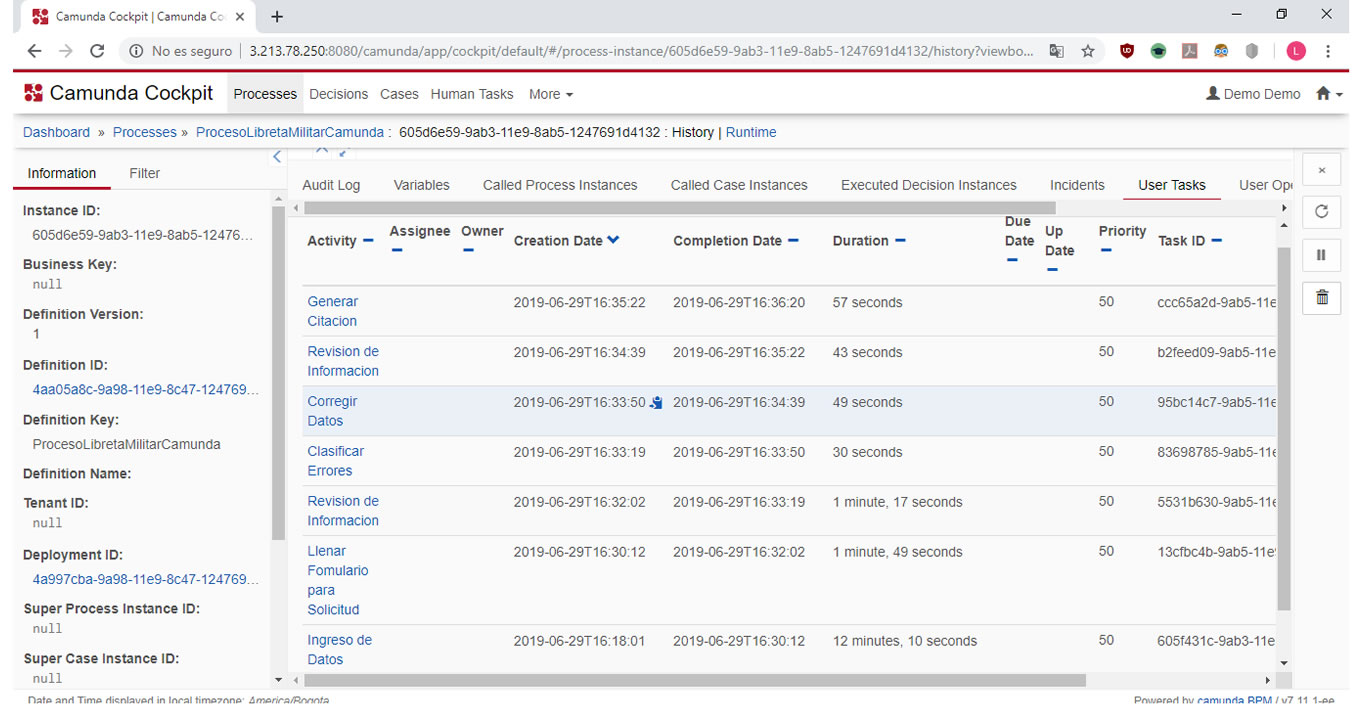Sort by Task ID column
This screenshot has width=1370, height=720.
pyautogui.click(x=1217, y=241)
